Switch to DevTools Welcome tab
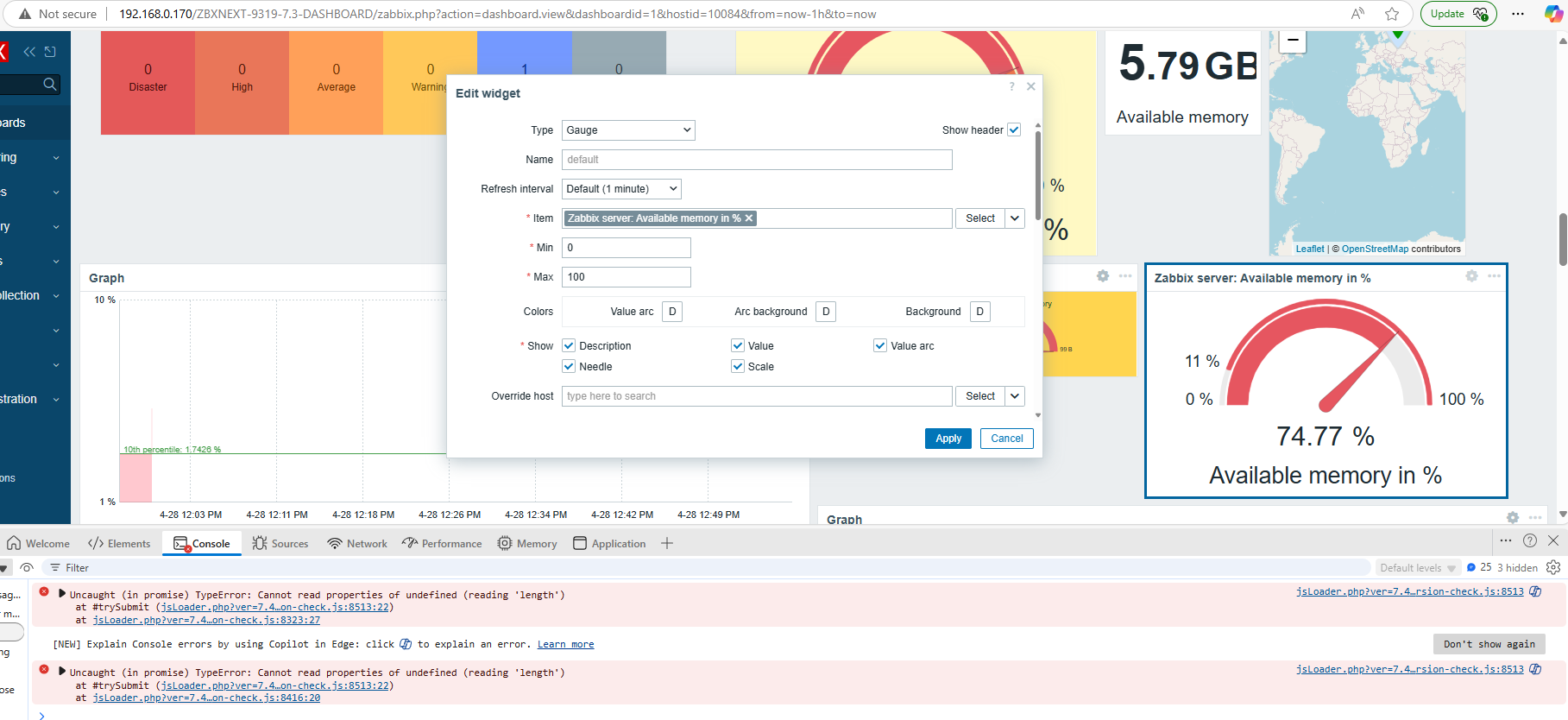The image size is (1568, 720). coord(39,543)
